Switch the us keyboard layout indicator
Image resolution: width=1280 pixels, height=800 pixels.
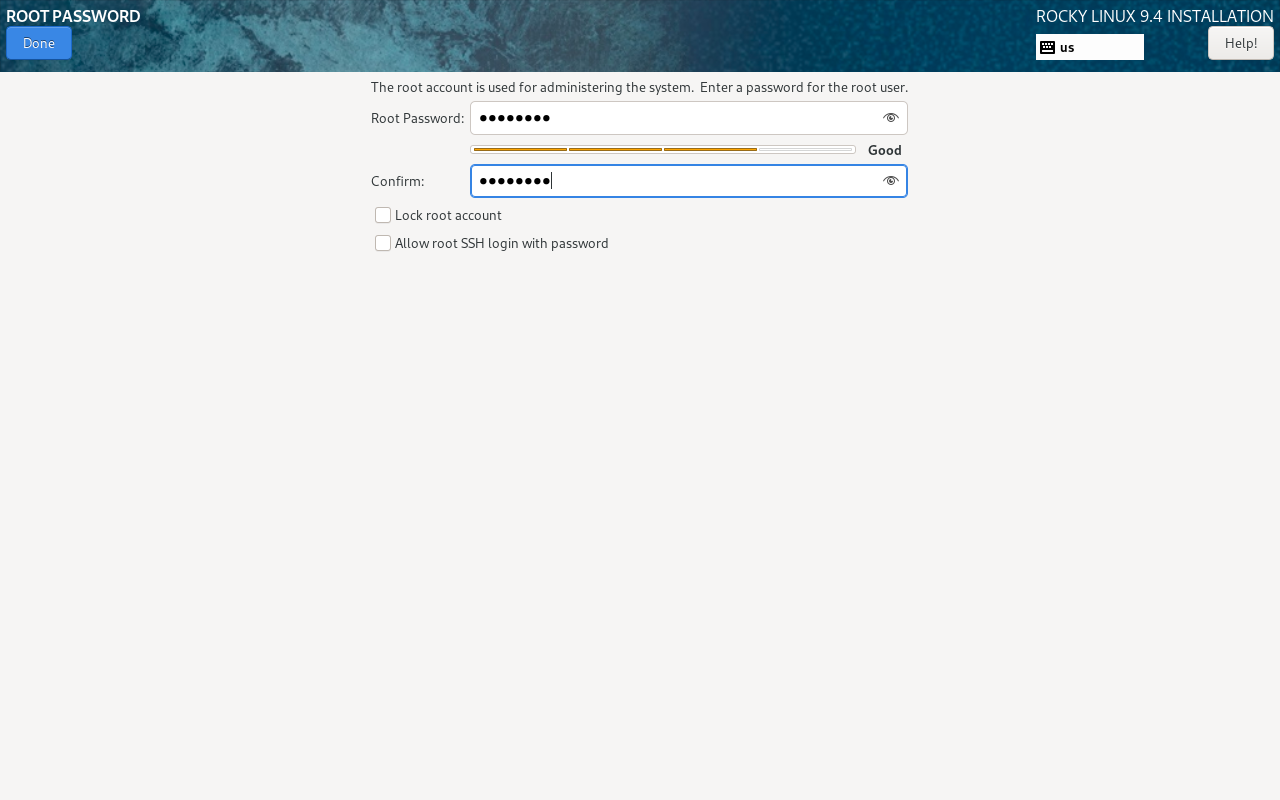(x=1089, y=47)
